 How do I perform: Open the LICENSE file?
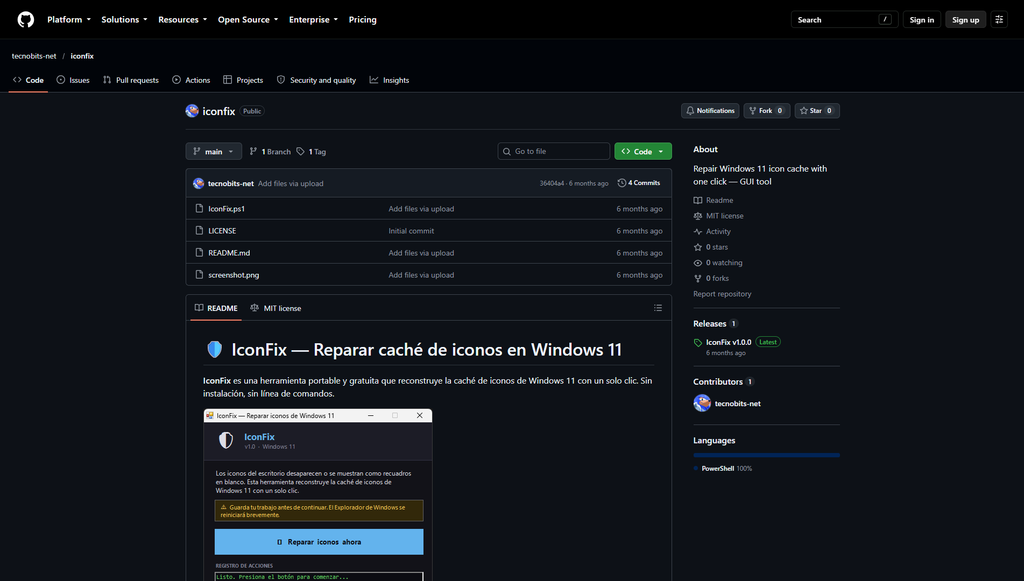point(222,231)
